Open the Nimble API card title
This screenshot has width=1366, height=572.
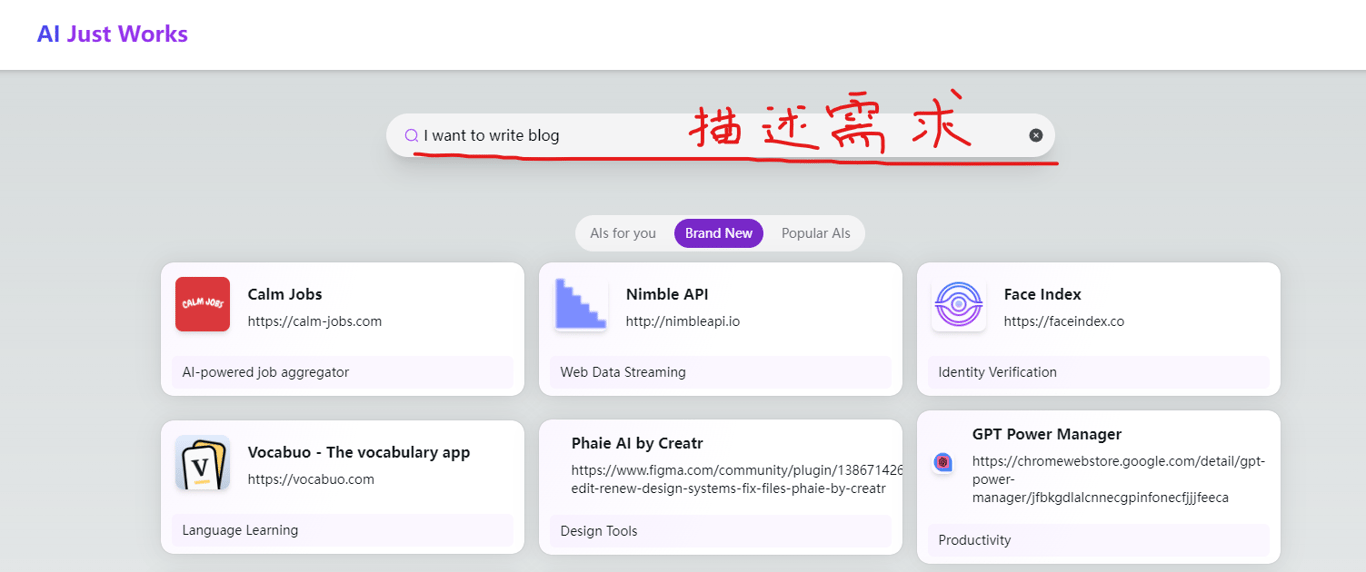click(x=667, y=294)
